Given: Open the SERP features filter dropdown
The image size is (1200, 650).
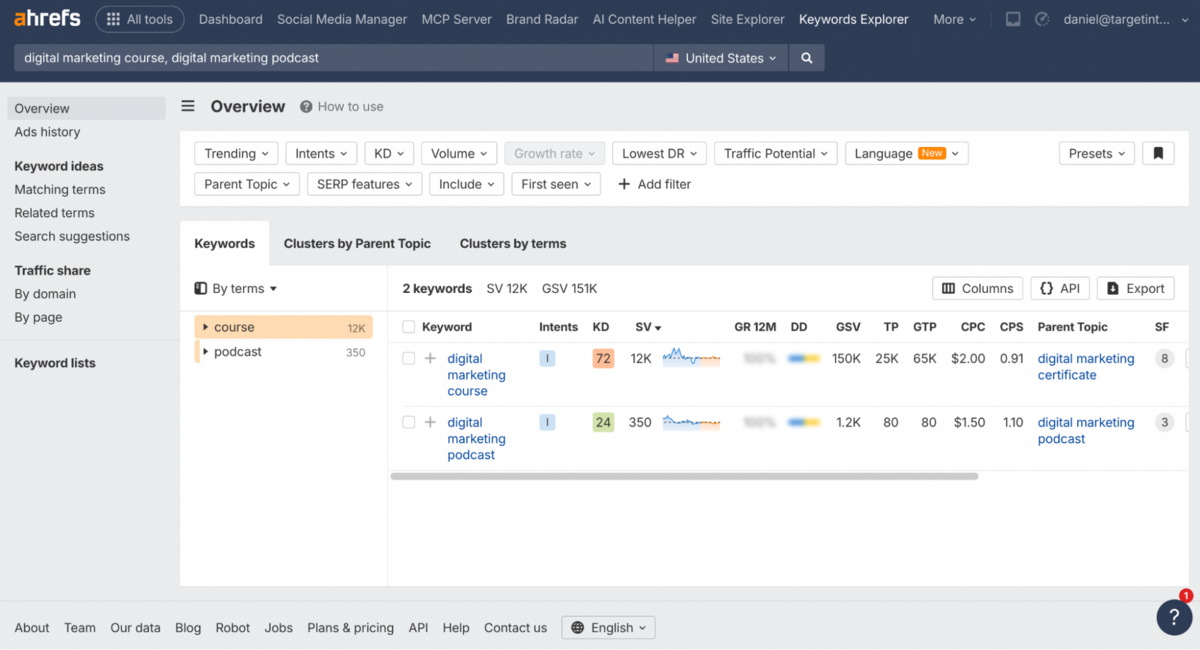Looking at the screenshot, I should 364,184.
